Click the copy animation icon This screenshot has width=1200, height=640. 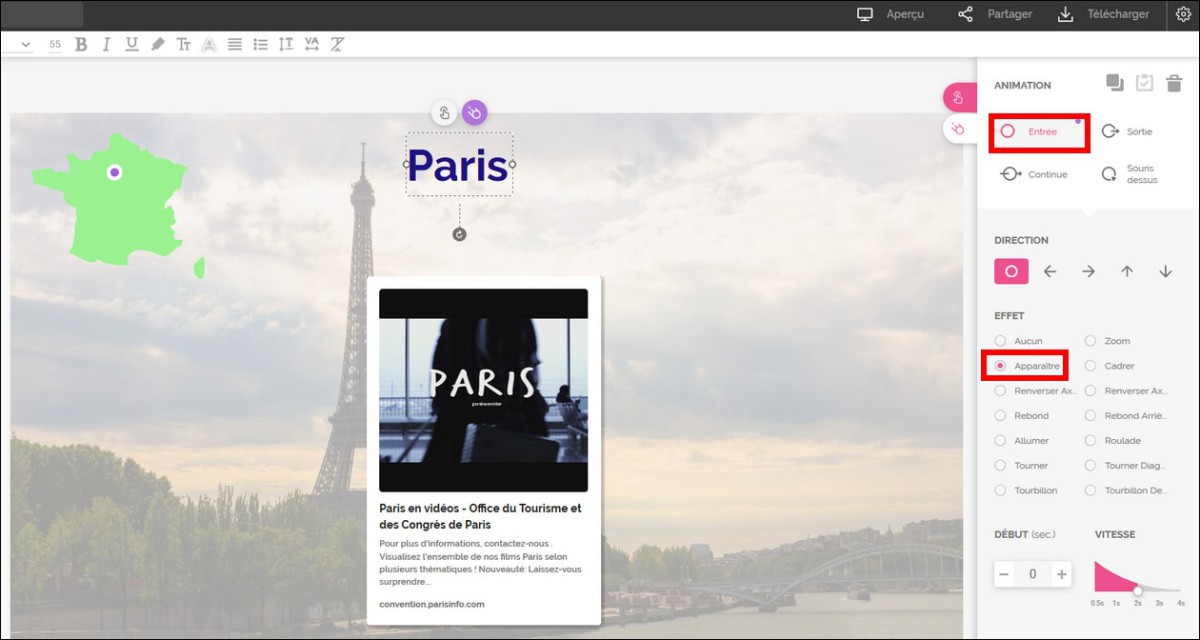coord(1114,83)
